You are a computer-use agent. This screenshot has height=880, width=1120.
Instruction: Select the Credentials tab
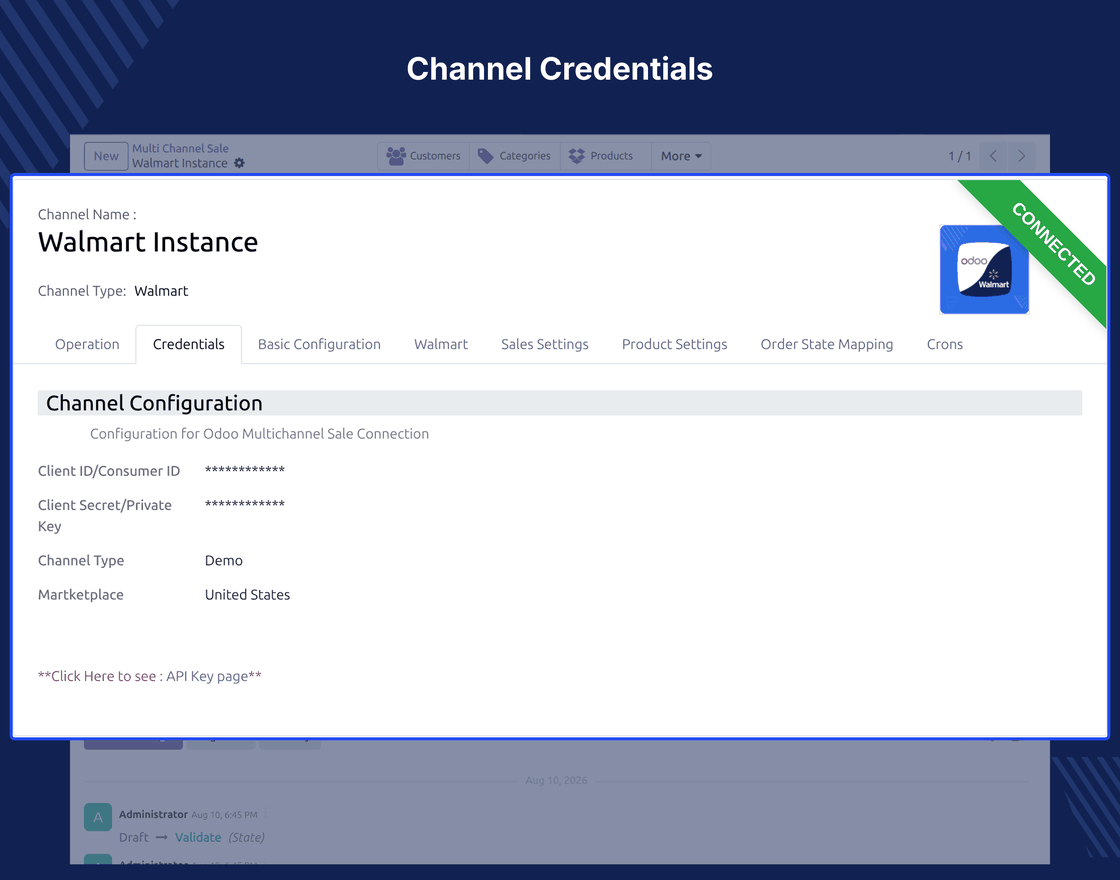coord(189,344)
